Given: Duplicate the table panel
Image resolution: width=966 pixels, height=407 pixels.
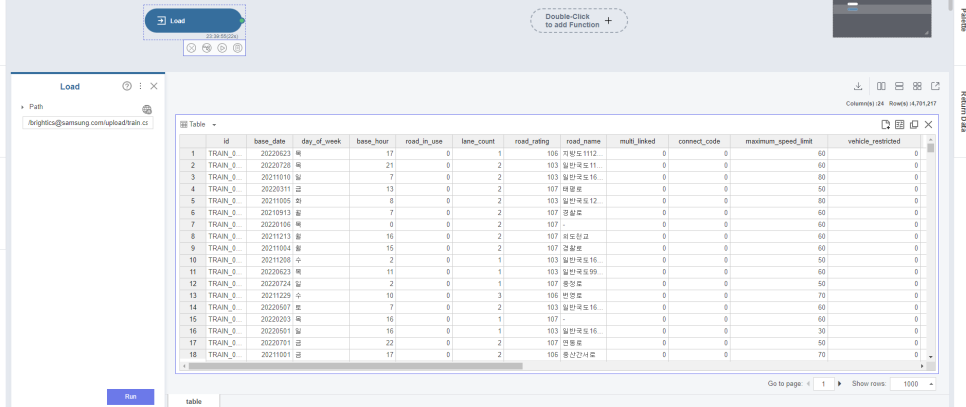Looking at the screenshot, I should coord(914,124).
